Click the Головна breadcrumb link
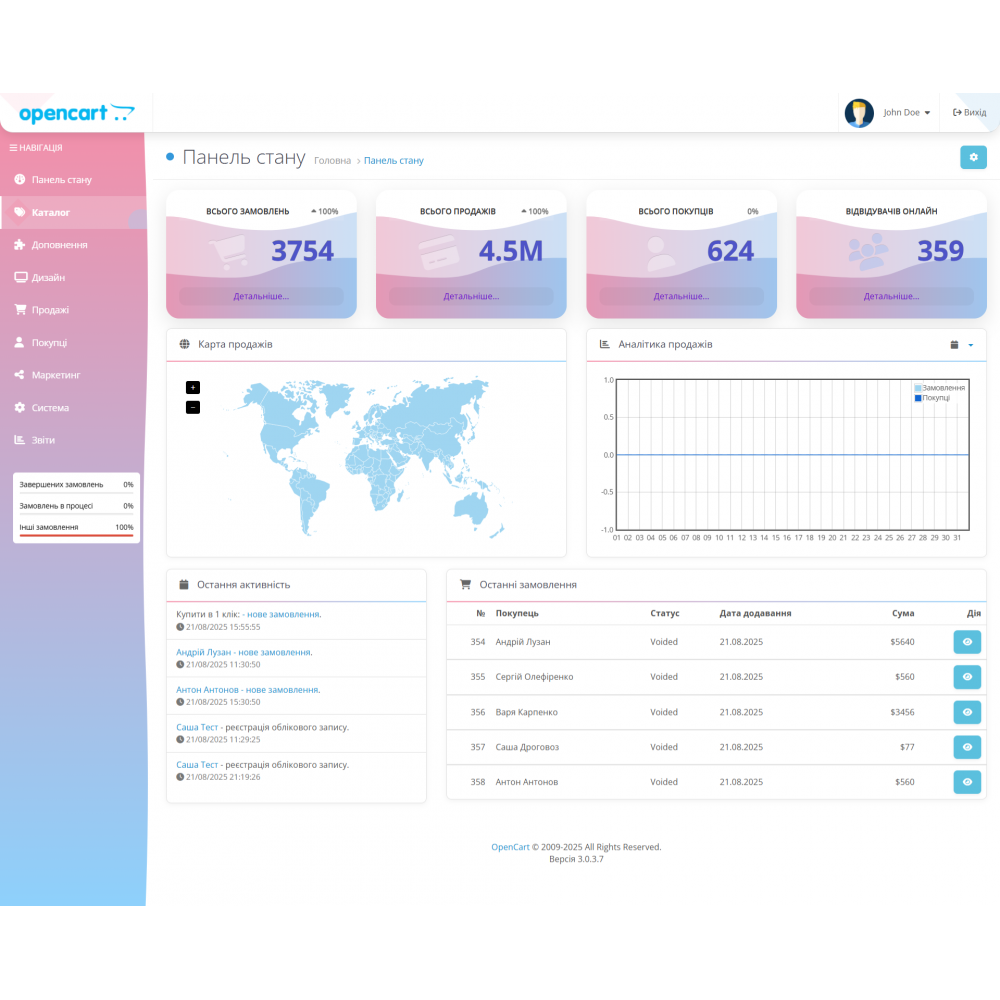The height and width of the screenshot is (1000, 1000). coord(332,160)
